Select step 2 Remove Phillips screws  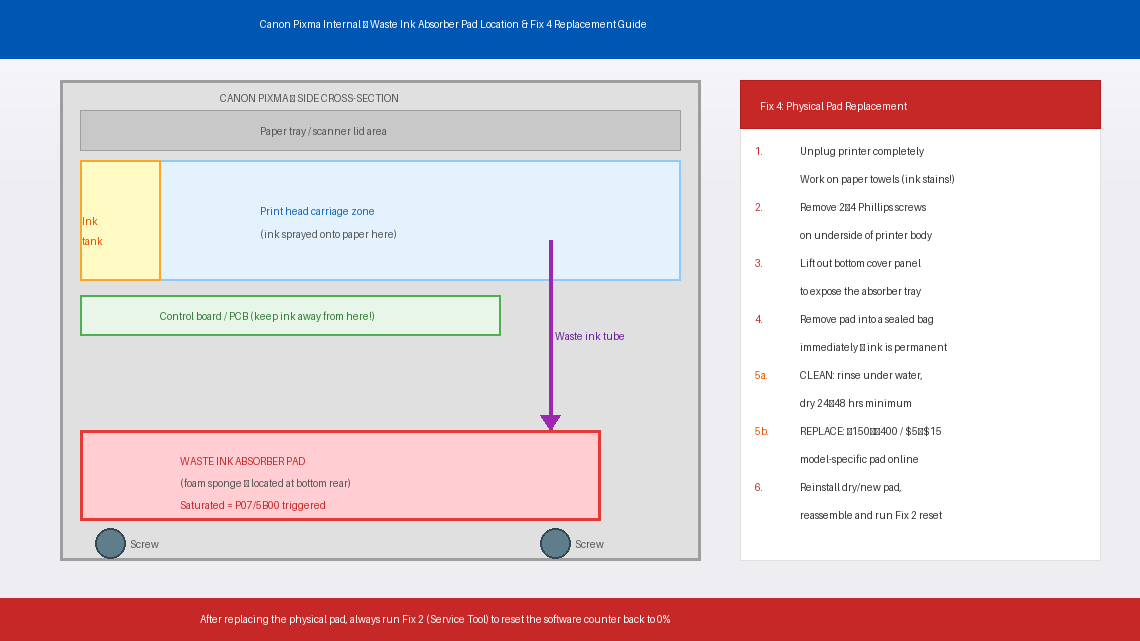(x=862, y=208)
